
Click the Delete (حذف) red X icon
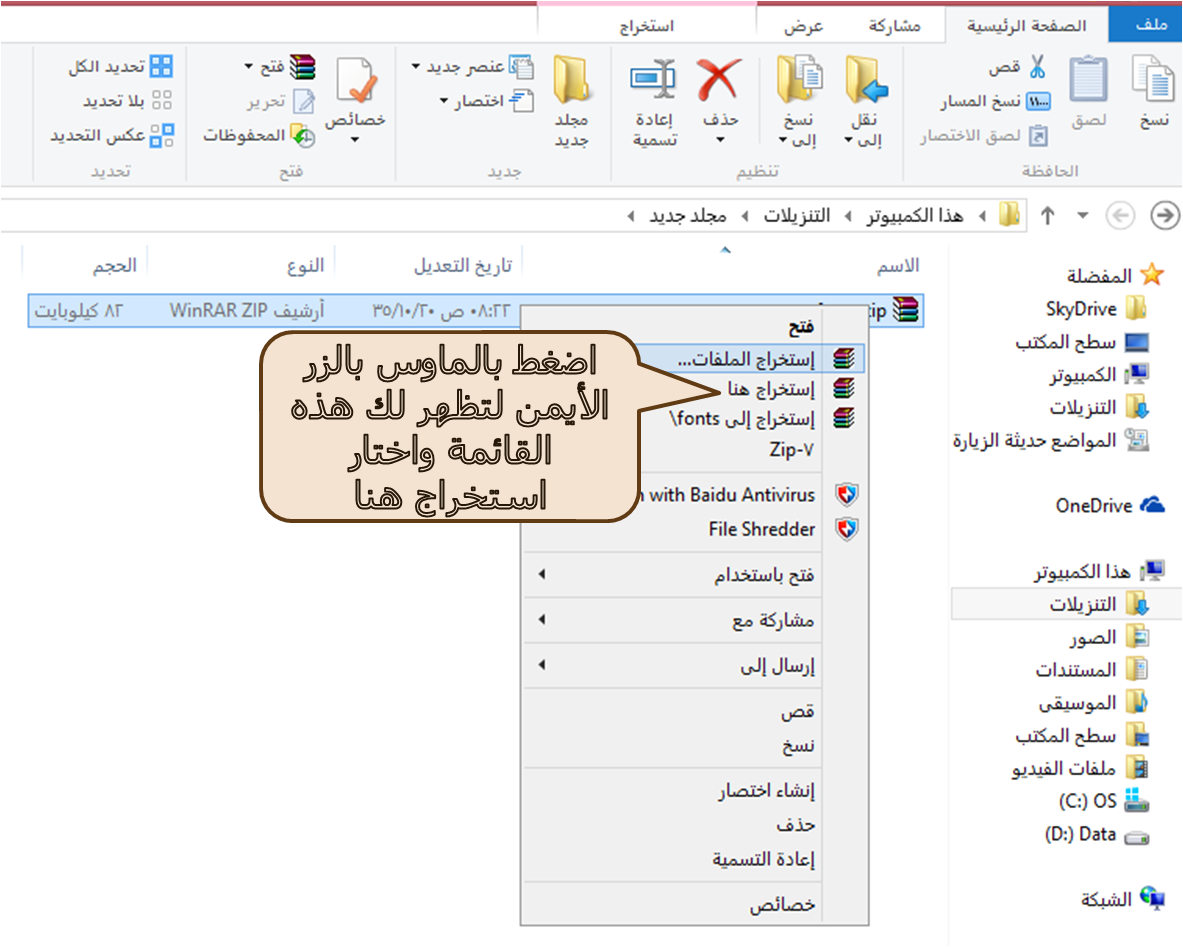coord(719,81)
